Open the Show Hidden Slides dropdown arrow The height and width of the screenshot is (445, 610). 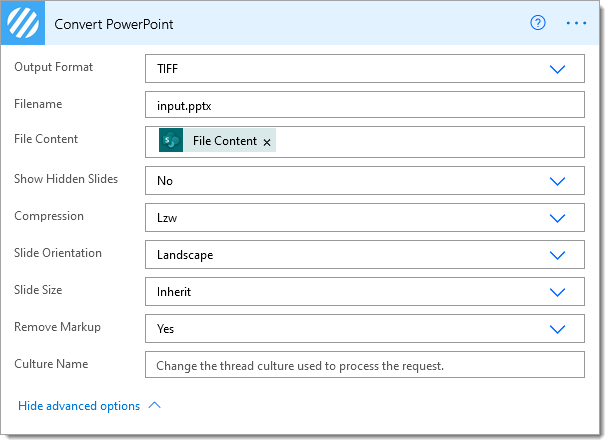point(557,181)
